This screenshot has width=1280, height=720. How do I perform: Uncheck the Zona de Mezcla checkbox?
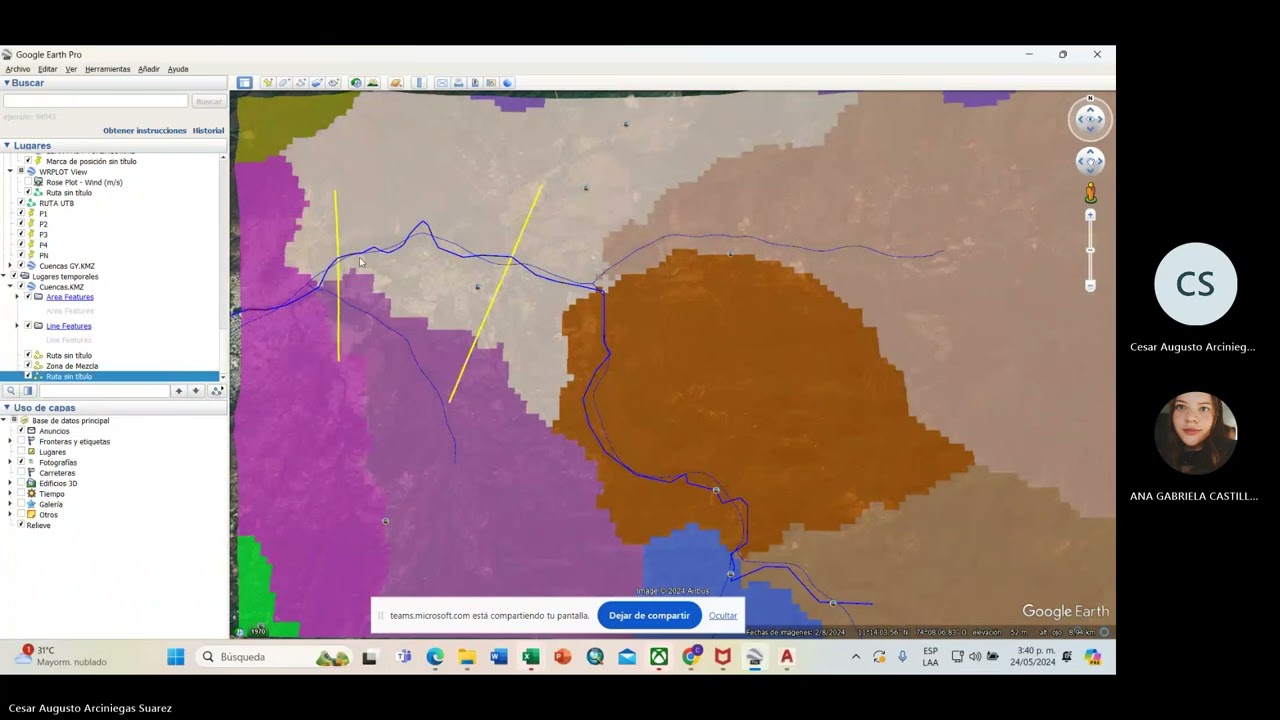click(x=27, y=366)
